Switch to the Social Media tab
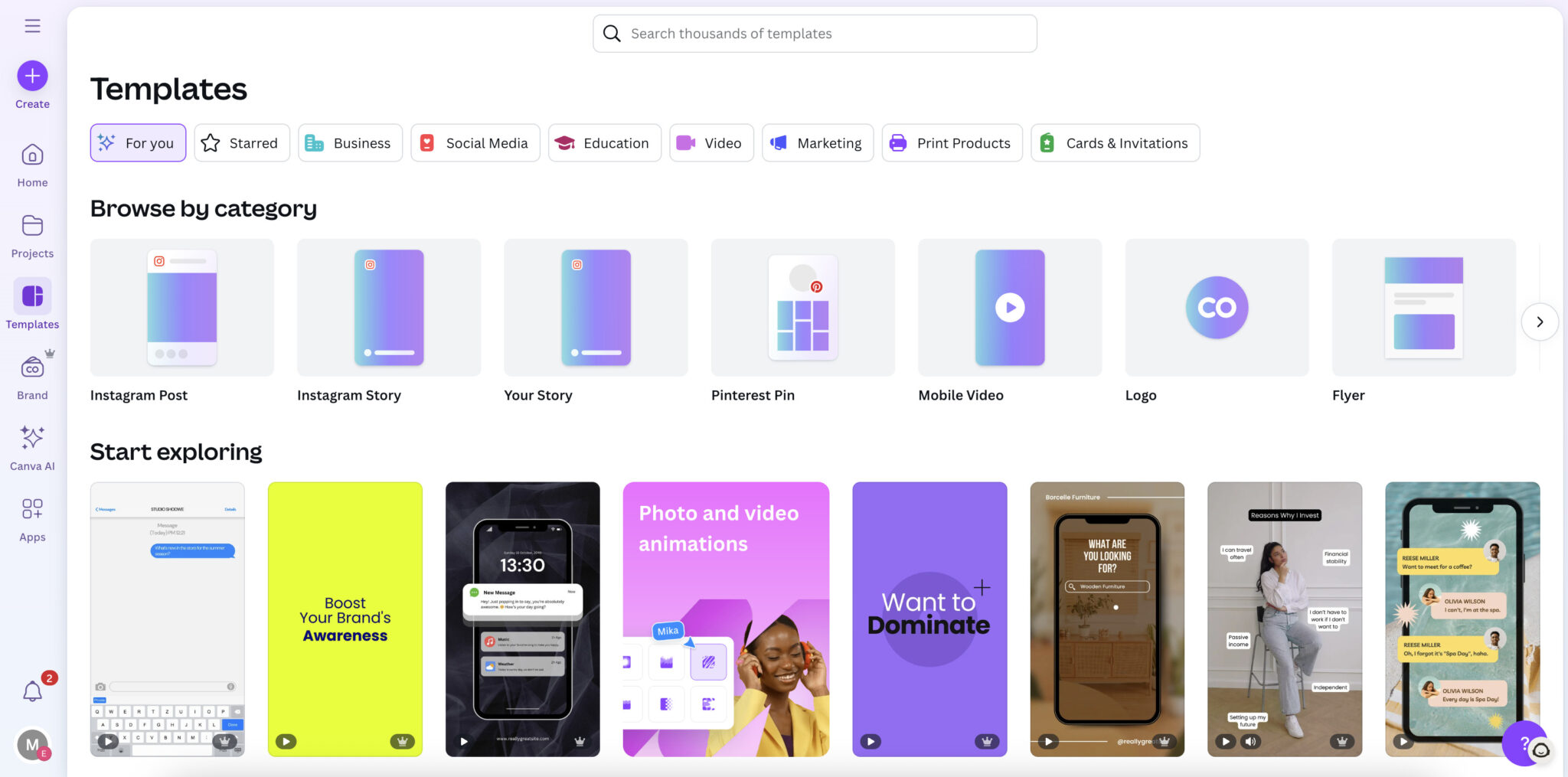The height and width of the screenshot is (777, 1568). pos(475,143)
